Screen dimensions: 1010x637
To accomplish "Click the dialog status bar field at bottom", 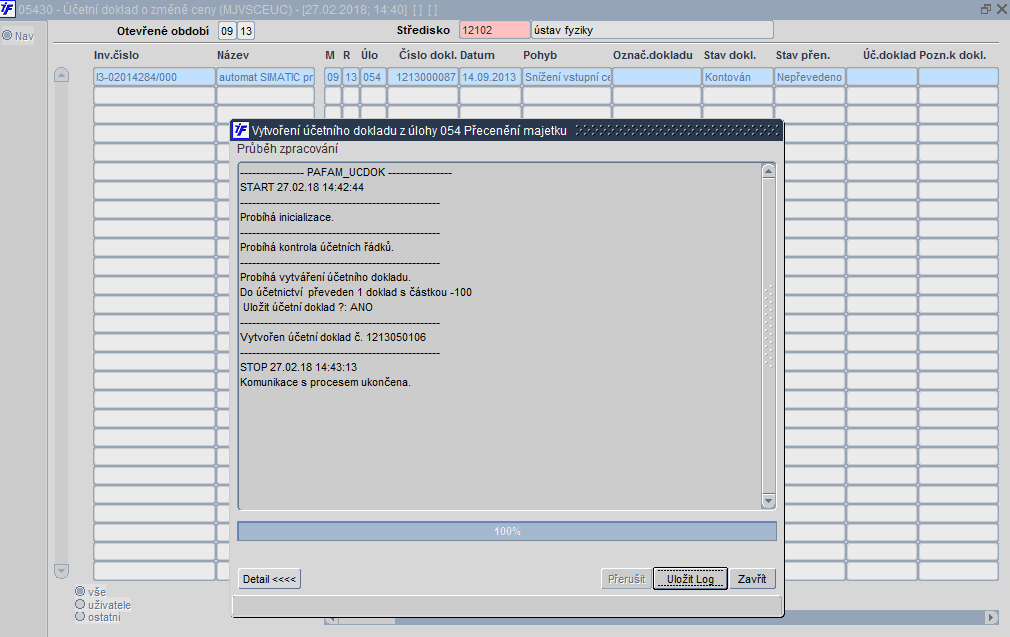I will [507, 605].
